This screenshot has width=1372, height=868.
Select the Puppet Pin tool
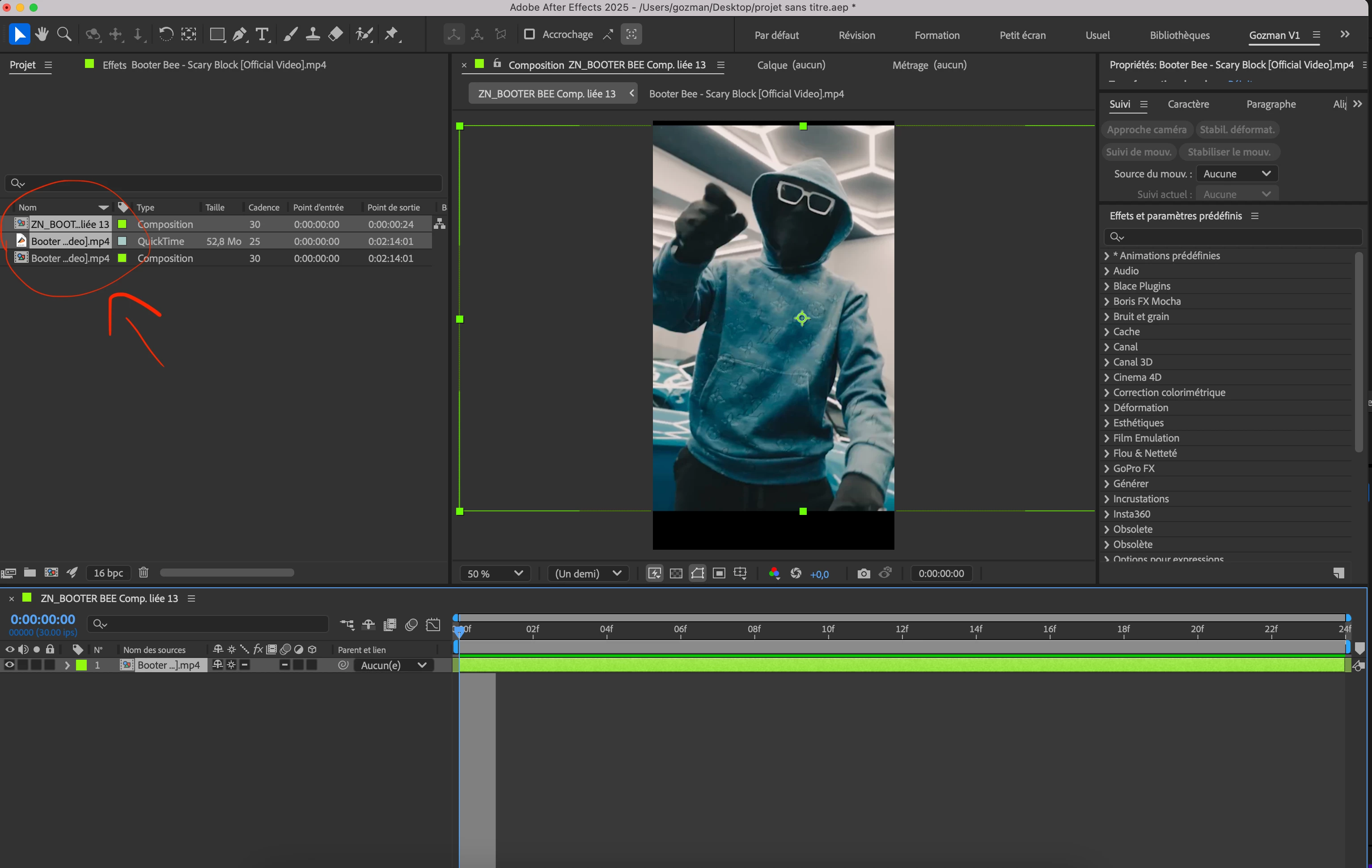point(391,34)
